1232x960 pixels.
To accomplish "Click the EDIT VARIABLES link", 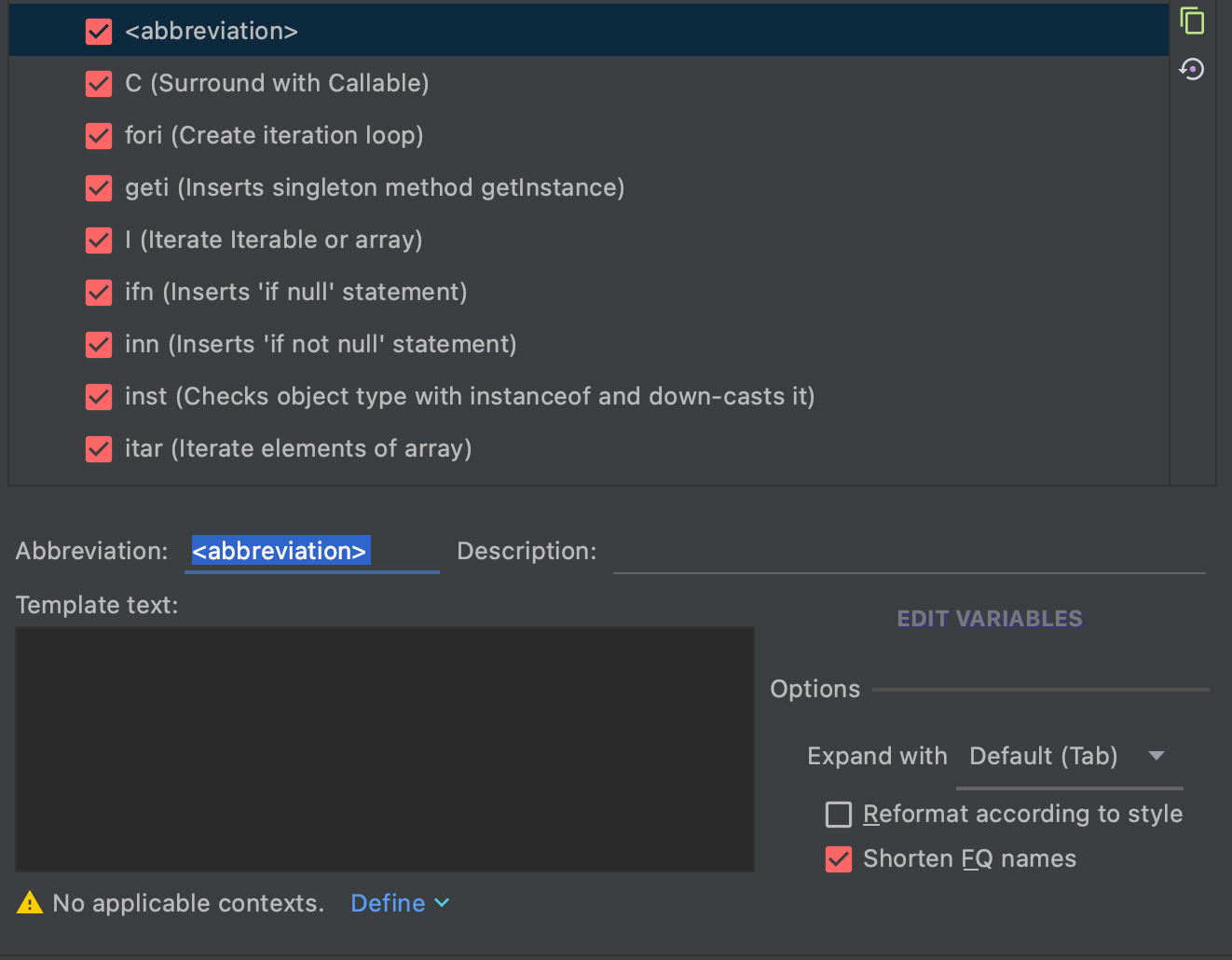I will click(x=989, y=618).
